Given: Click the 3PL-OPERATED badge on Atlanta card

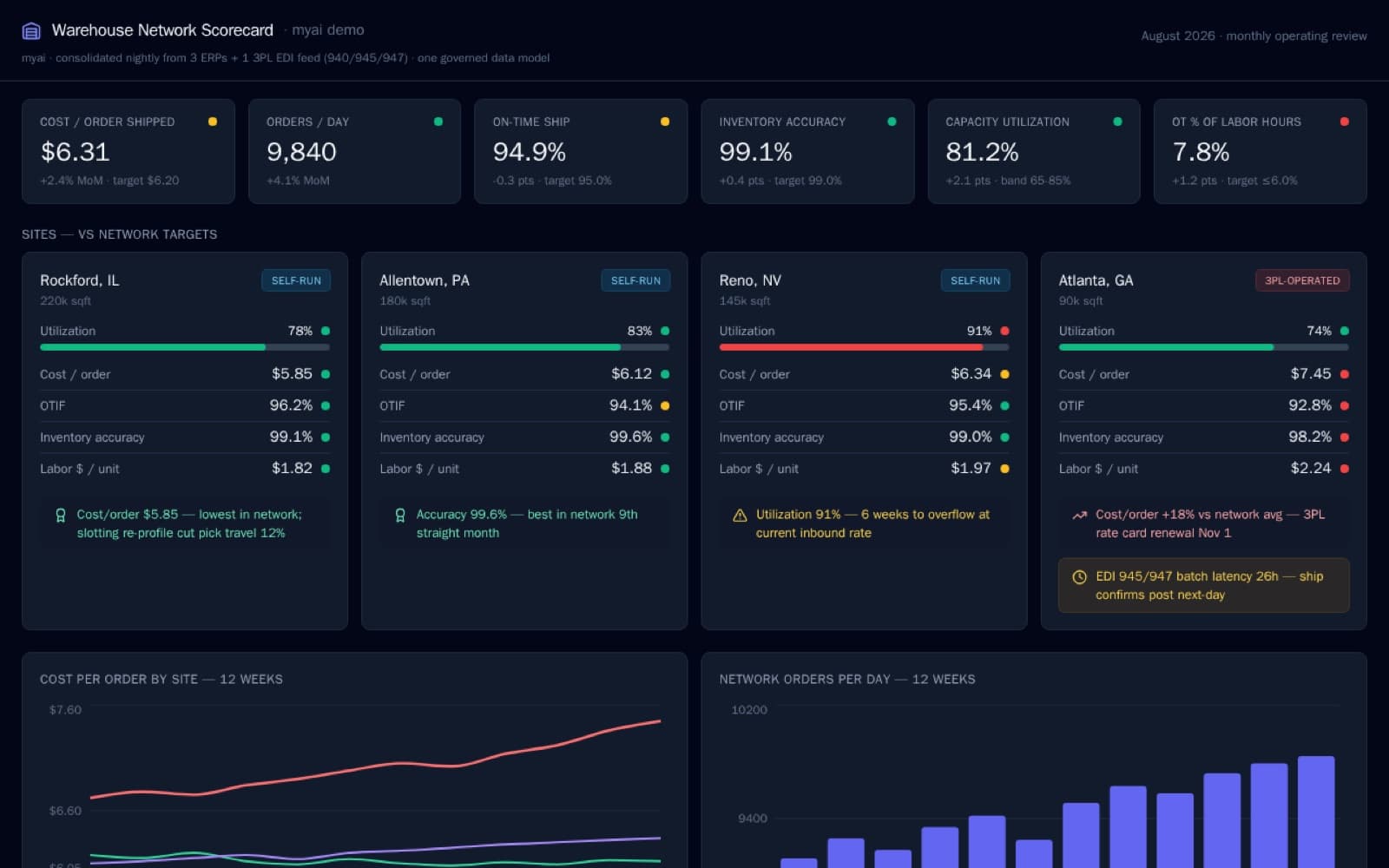Looking at the screenshot, I should click(x=1302, y=280).
